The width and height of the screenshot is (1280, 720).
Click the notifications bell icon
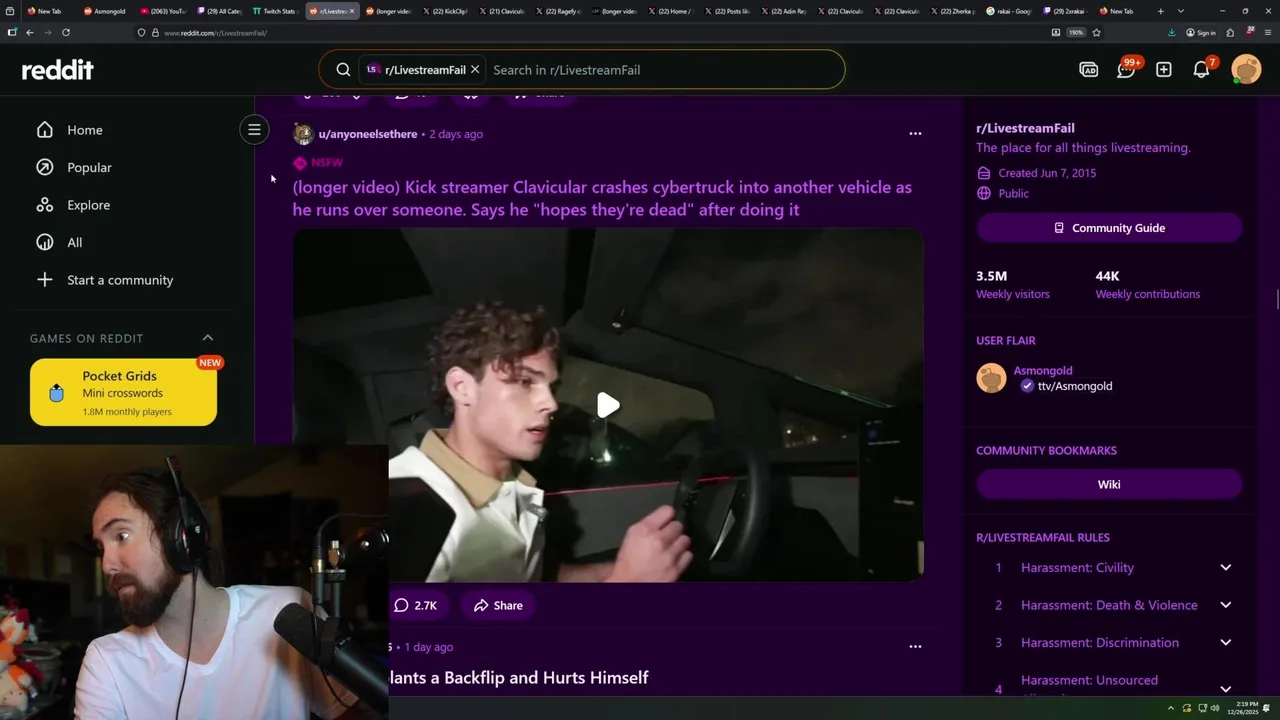[x=1201, y=70]
